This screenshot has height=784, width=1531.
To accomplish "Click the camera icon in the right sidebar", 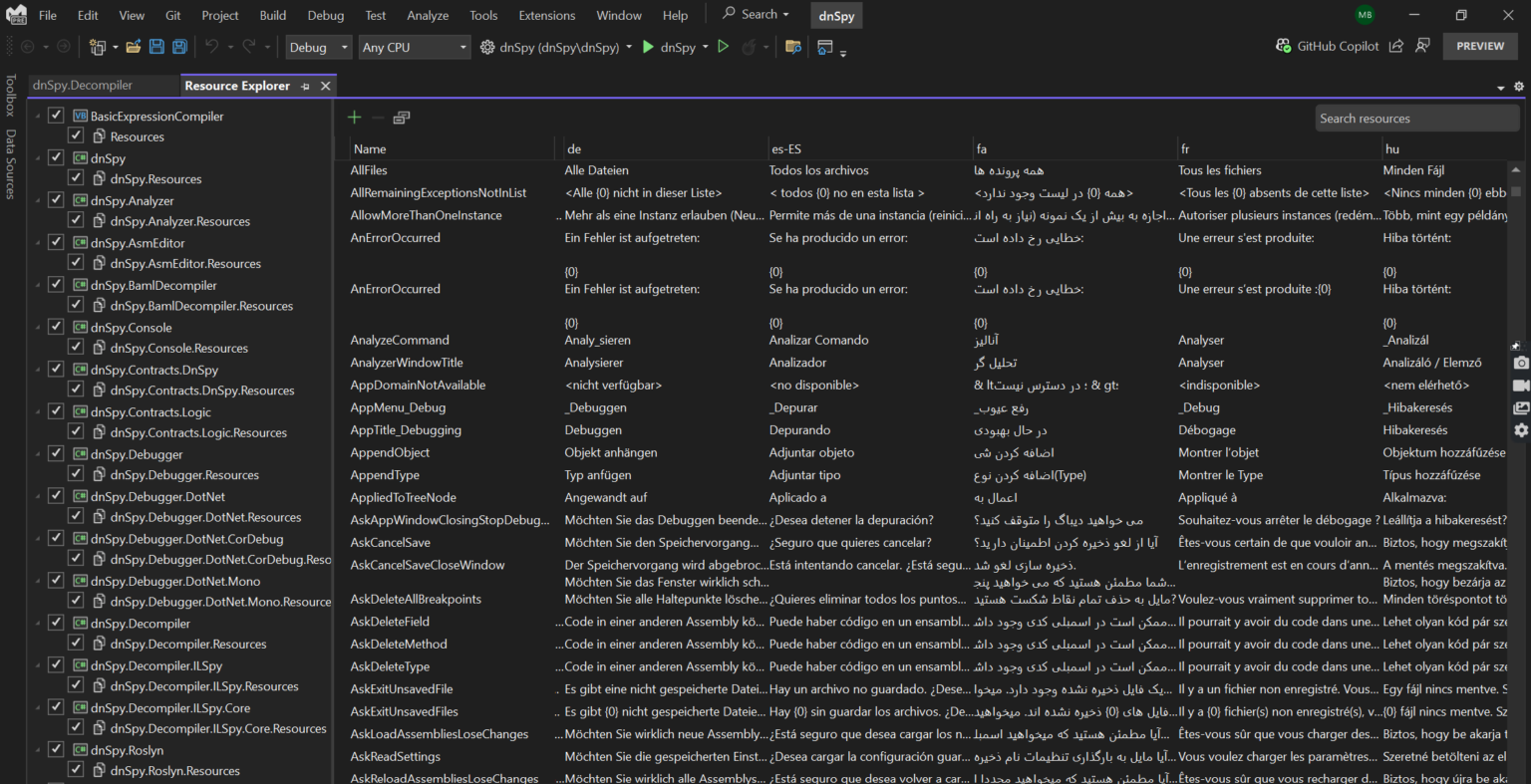I will pyautogui.click(x=1522, y=363).
